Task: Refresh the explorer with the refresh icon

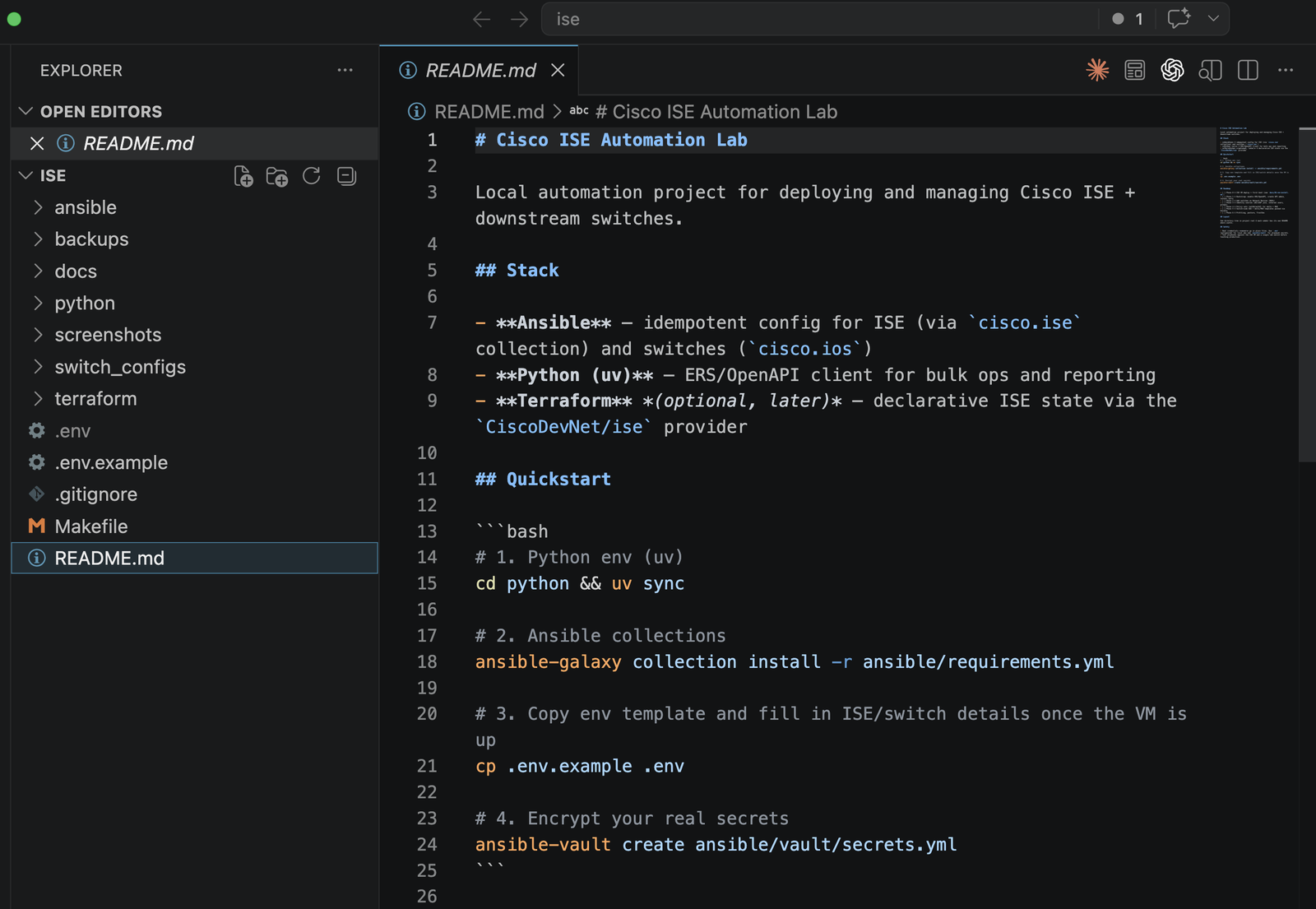Action: [x=312, y=176]
